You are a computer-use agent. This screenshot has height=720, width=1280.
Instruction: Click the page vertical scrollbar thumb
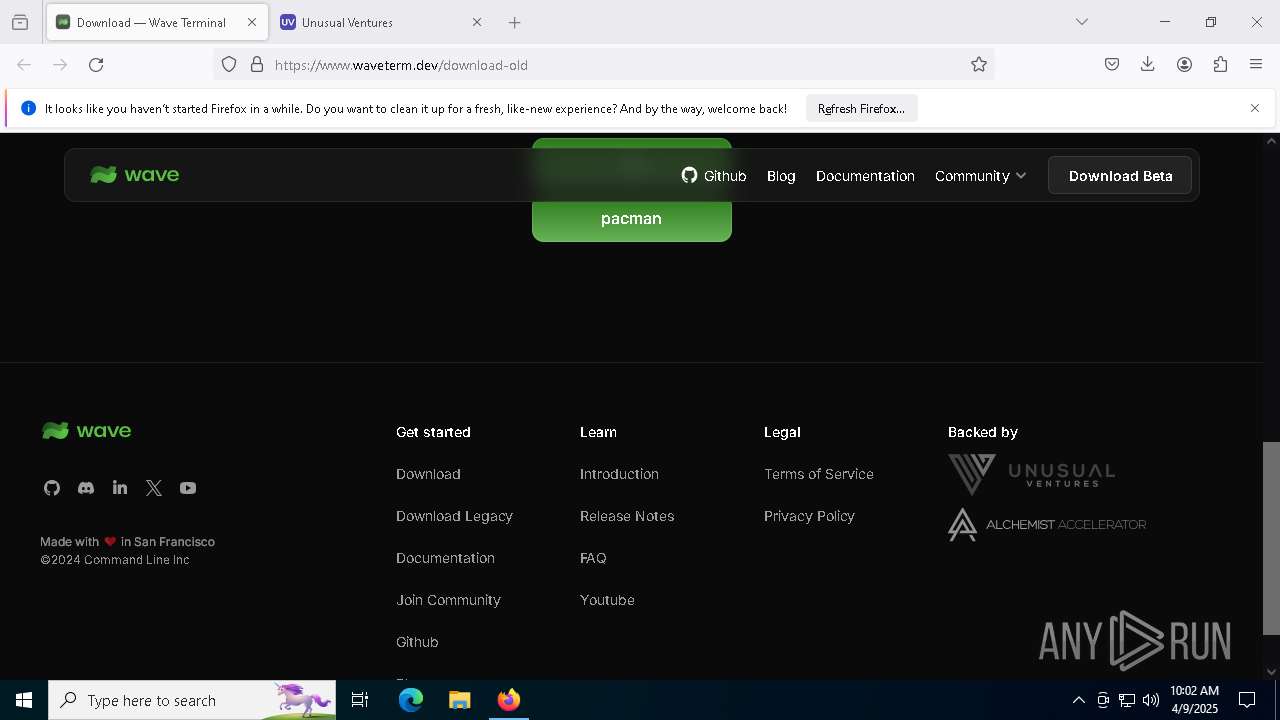point(1271,538)
